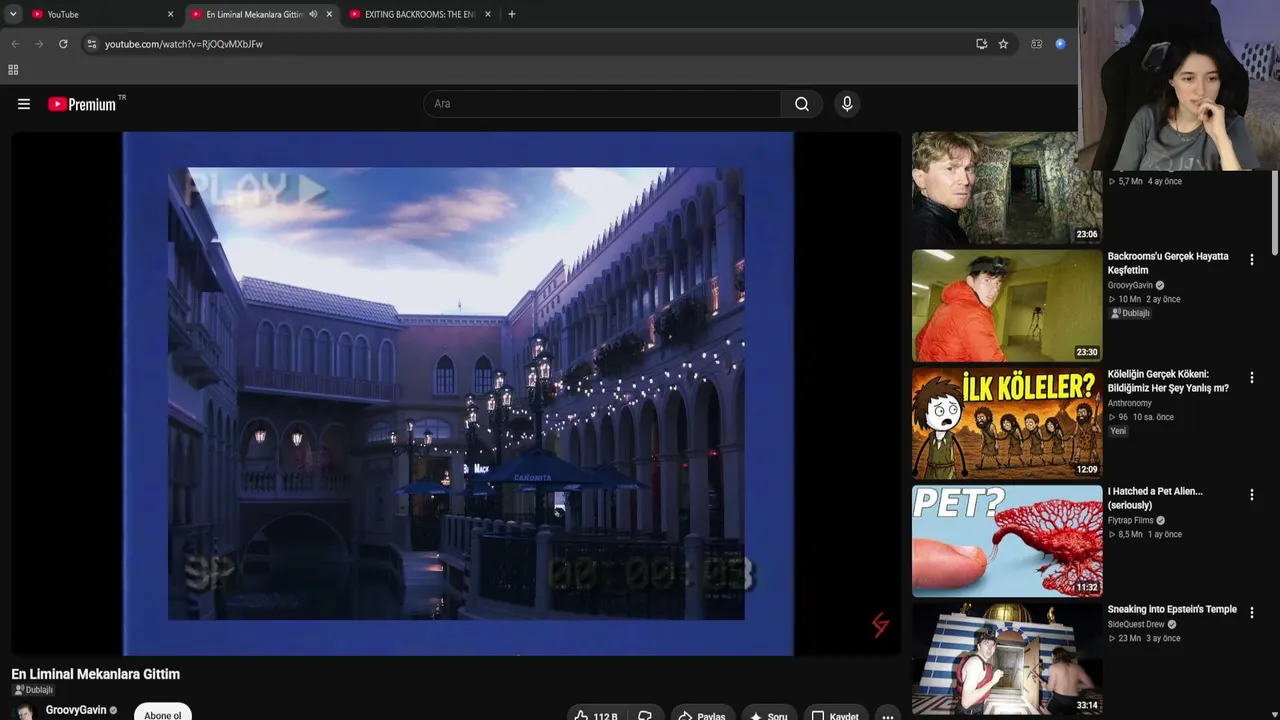
Task: Open options for Sneaking into Epstein's Temple
Action: (1251, 612)
